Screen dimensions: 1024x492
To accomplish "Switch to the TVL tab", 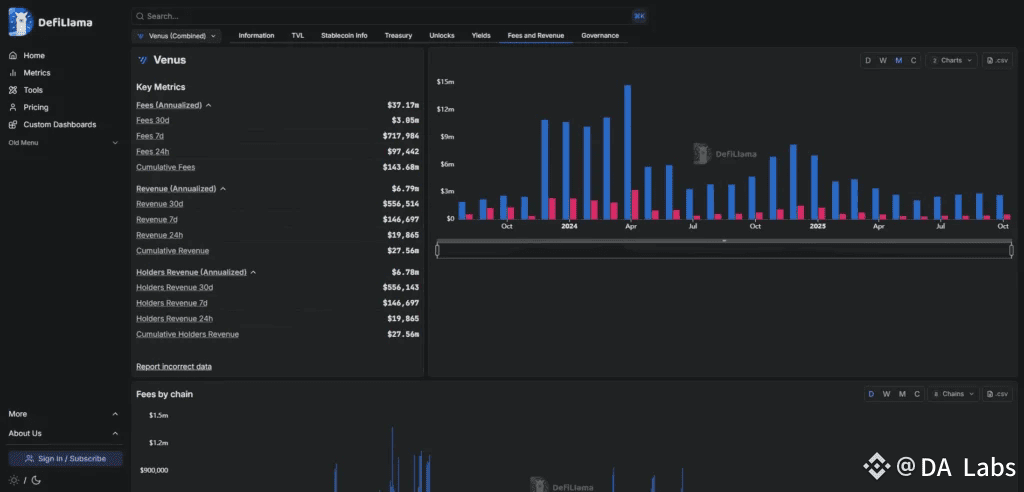I will [x=298, y=35].
